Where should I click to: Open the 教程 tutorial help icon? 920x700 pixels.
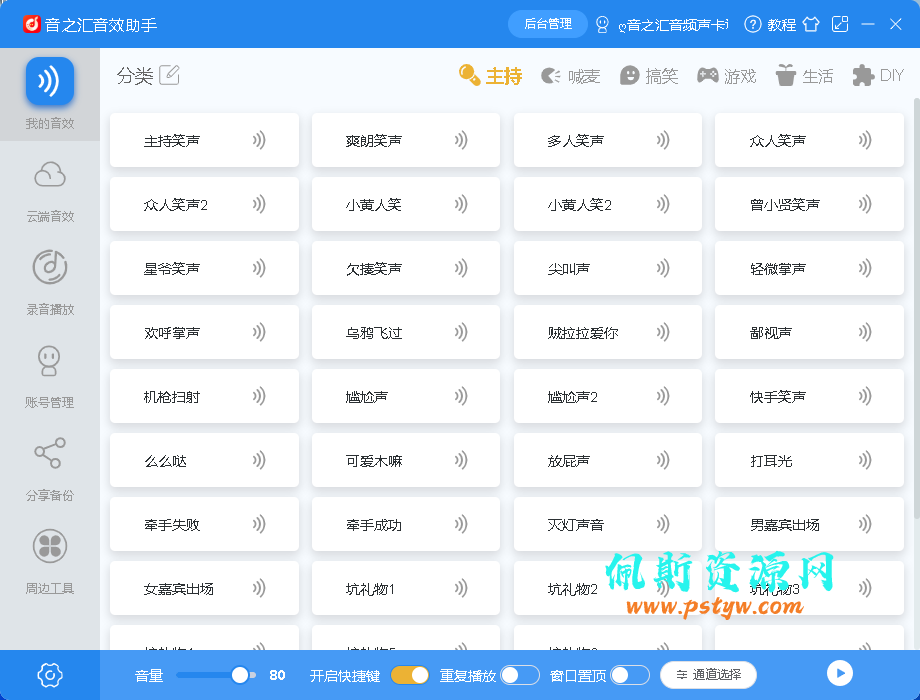click(x=753, y=24)
